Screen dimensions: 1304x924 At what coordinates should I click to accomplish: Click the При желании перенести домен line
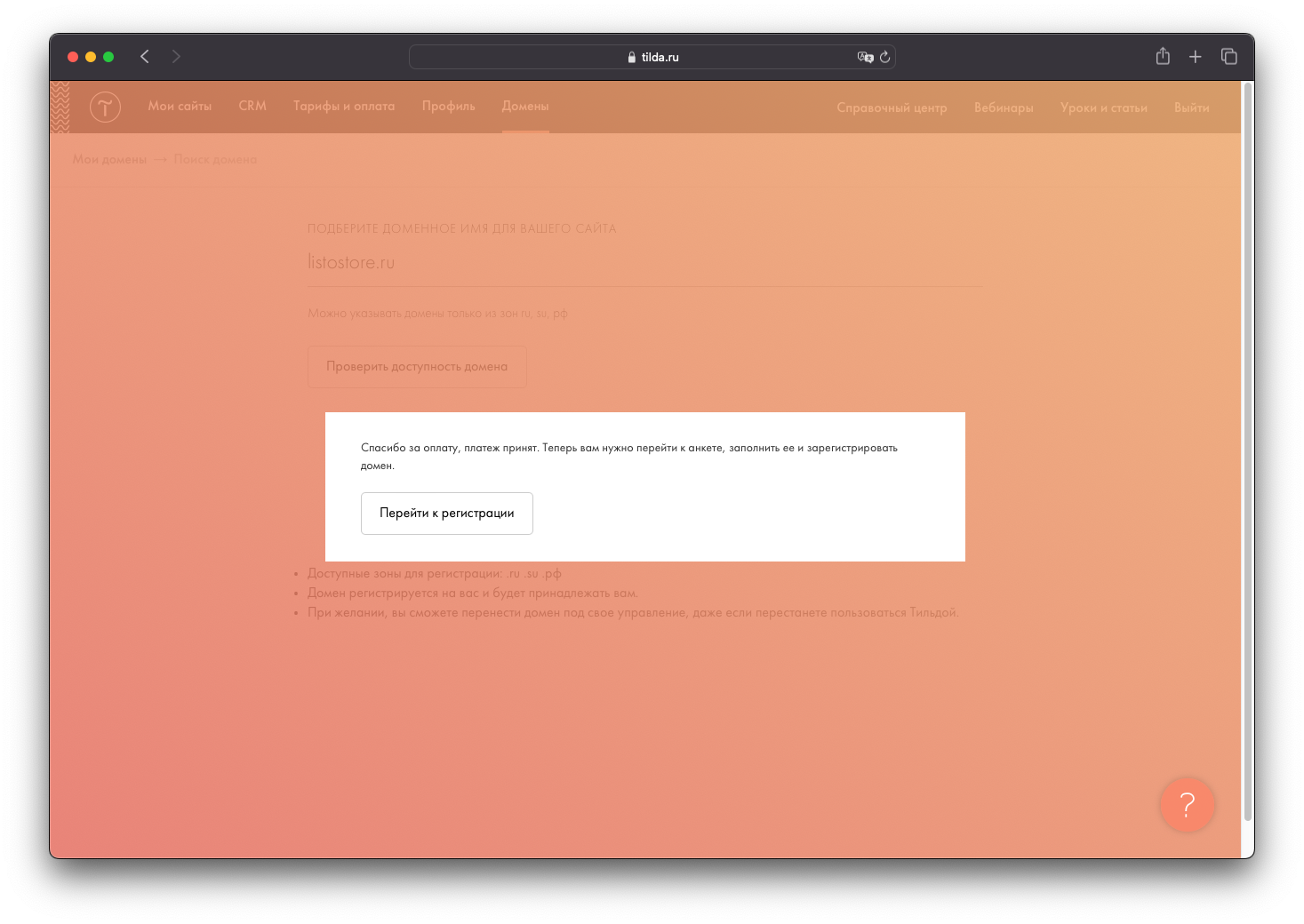click(x=633, y=612)
